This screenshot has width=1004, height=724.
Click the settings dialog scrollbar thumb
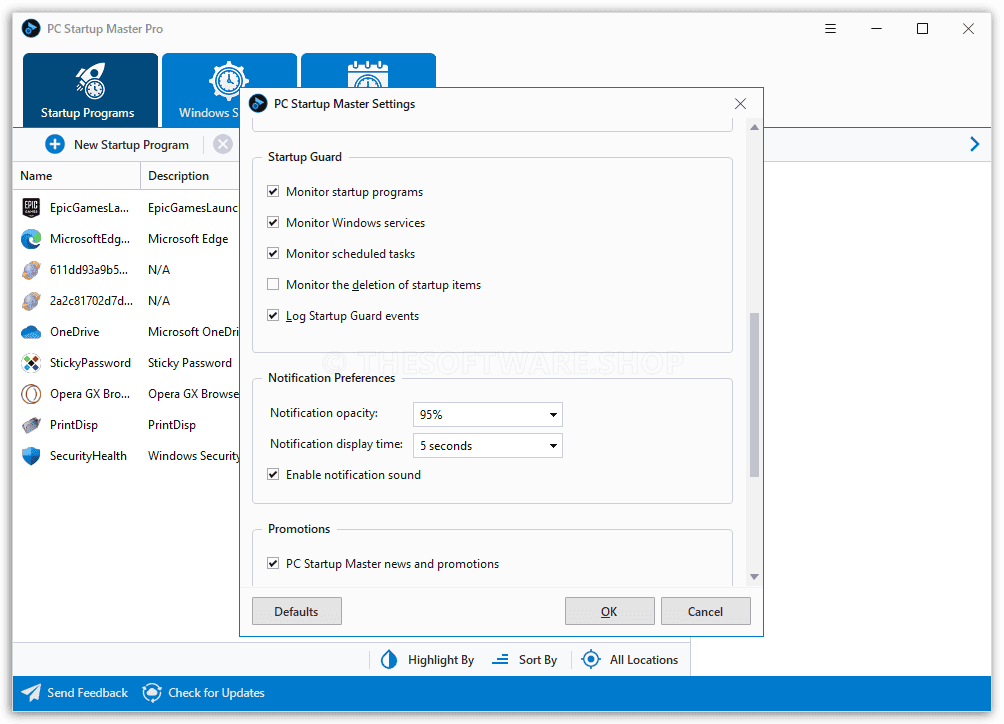[x=754, y=395]
